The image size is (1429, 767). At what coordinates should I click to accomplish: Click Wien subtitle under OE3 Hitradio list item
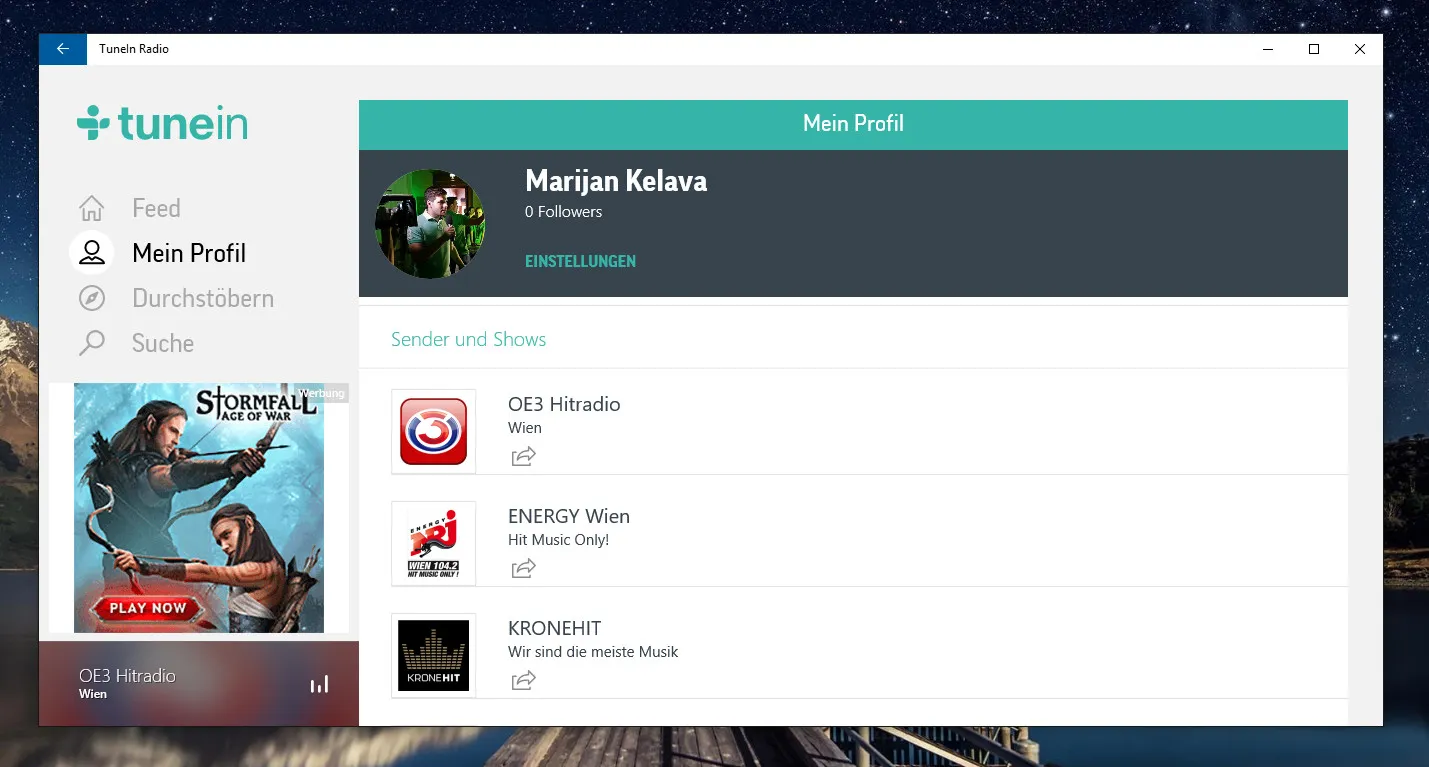point(525,428)
